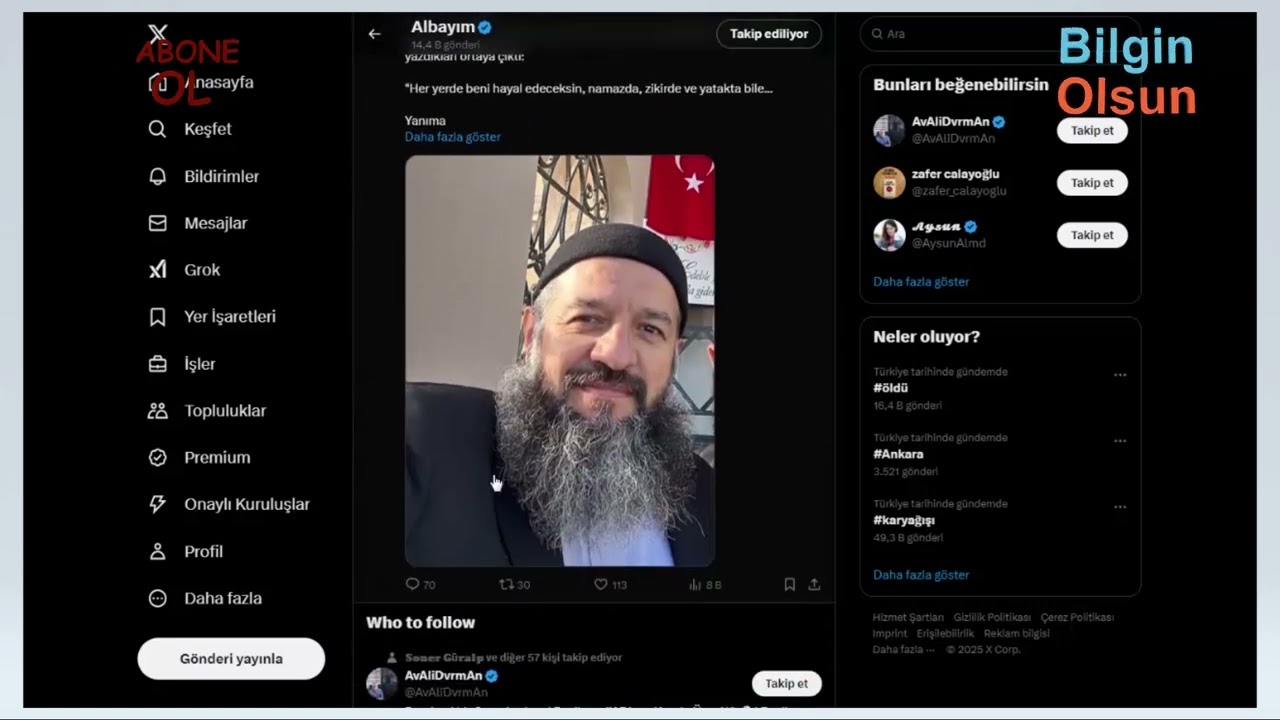
Task: Open Keşfet in the sidebar
Action: [207, 129]
